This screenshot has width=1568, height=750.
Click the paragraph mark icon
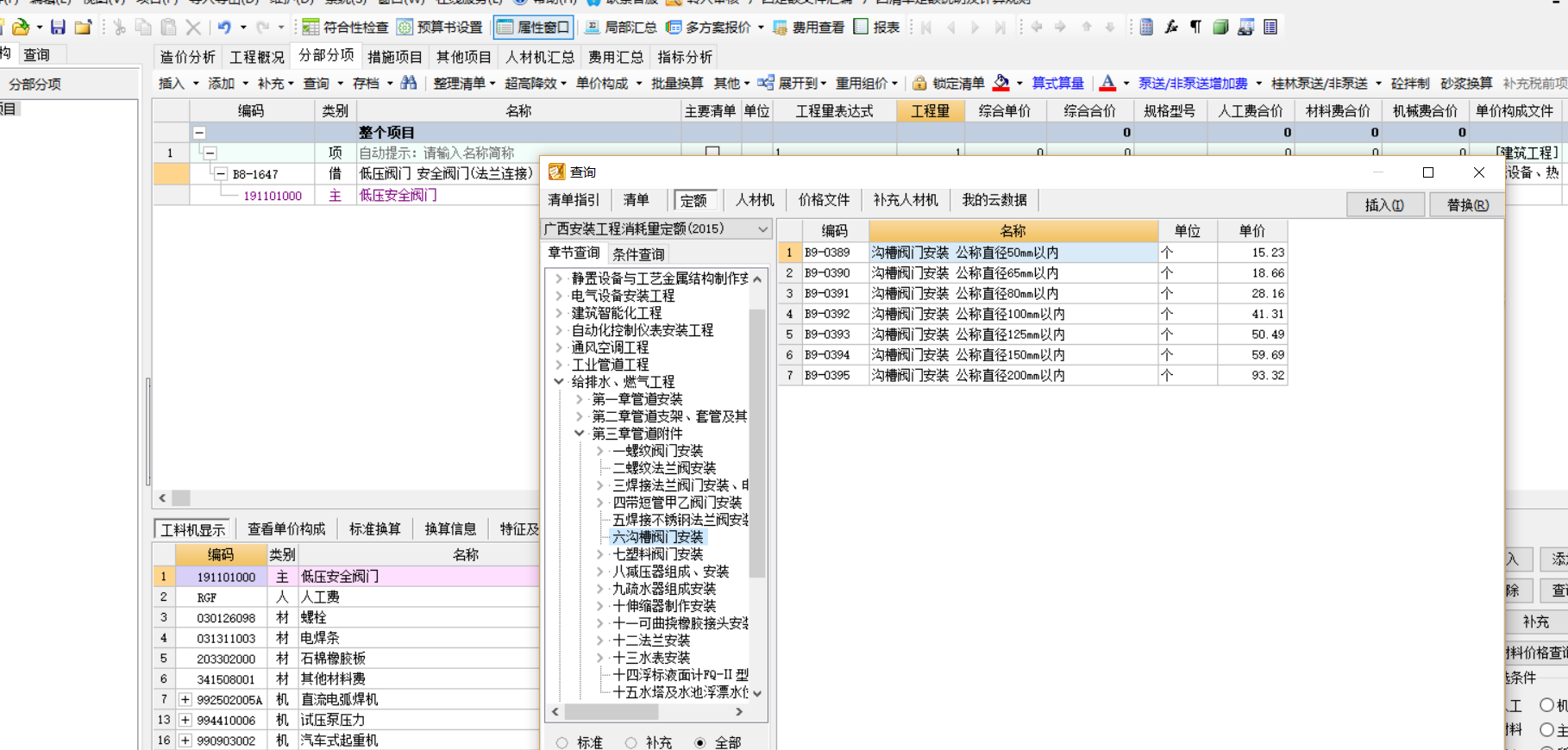click(1196, 28)
